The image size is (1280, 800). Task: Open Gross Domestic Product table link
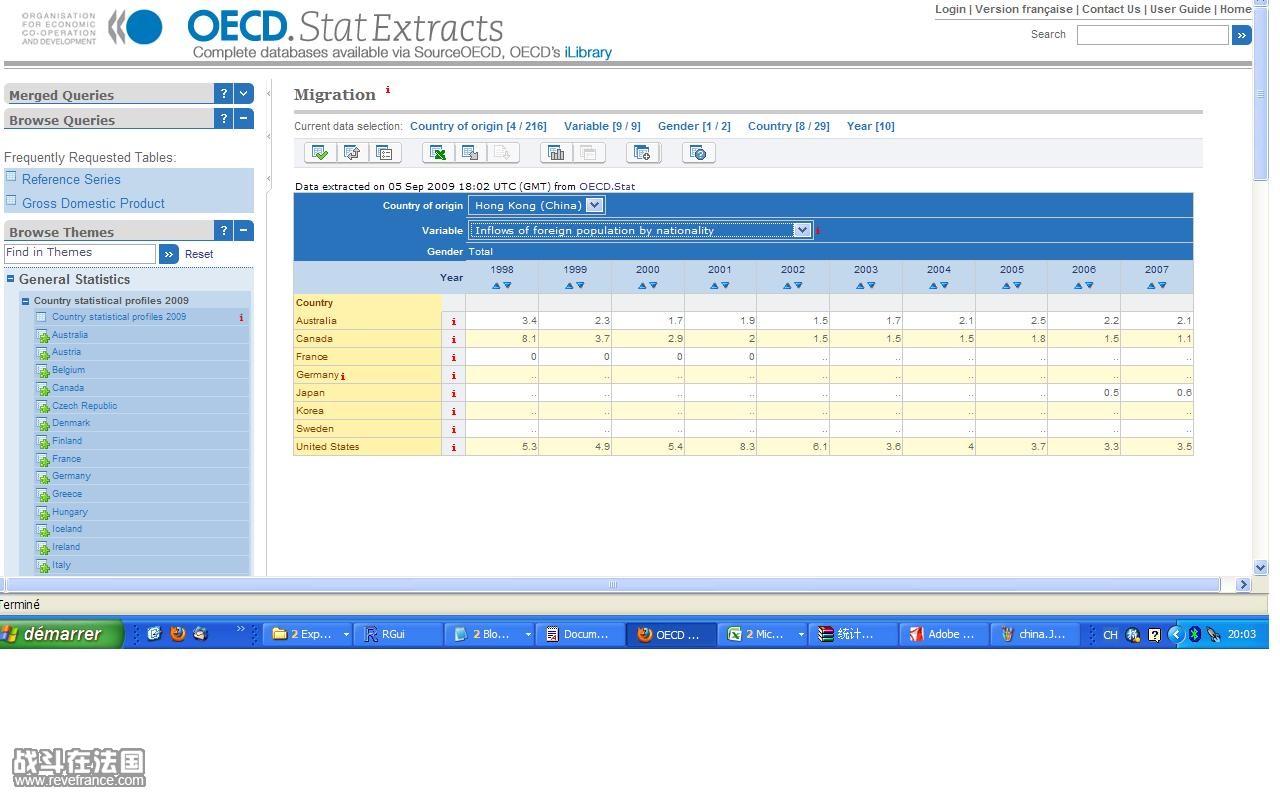click(93, 203)
